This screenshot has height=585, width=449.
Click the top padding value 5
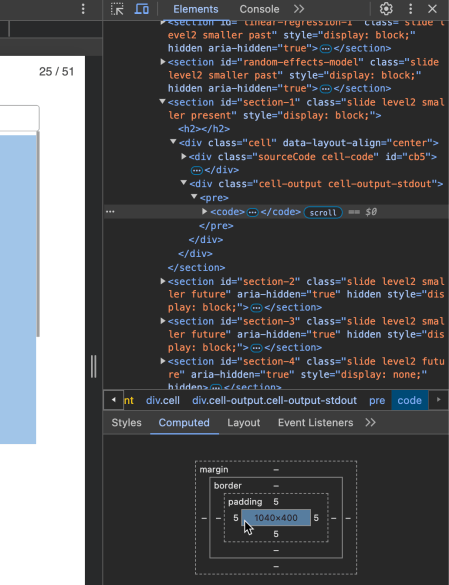(x=276, y=502)
